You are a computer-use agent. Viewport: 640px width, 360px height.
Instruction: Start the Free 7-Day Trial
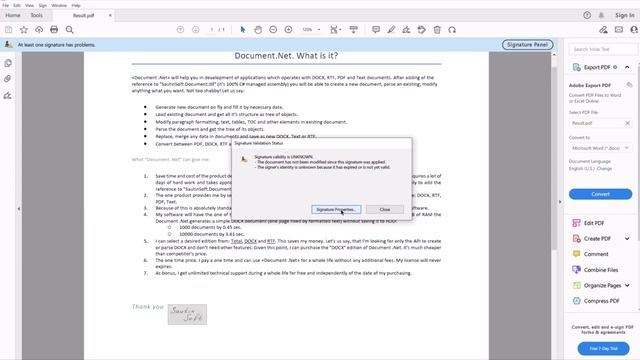[x=603, y=349]
